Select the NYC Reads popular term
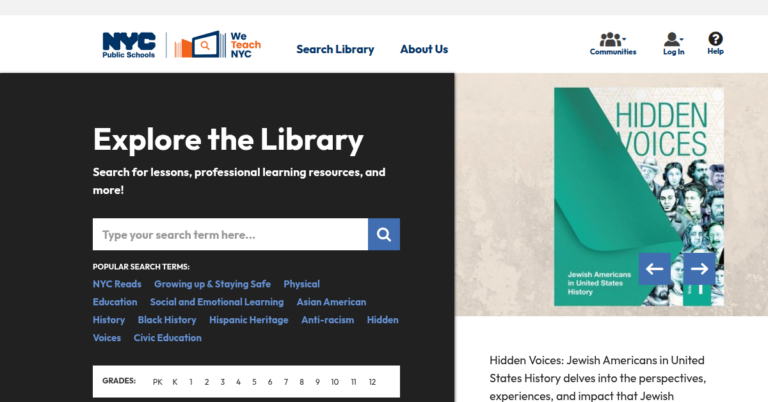The image size is (768, 402). pyautogui.click(x=117, y=284)
